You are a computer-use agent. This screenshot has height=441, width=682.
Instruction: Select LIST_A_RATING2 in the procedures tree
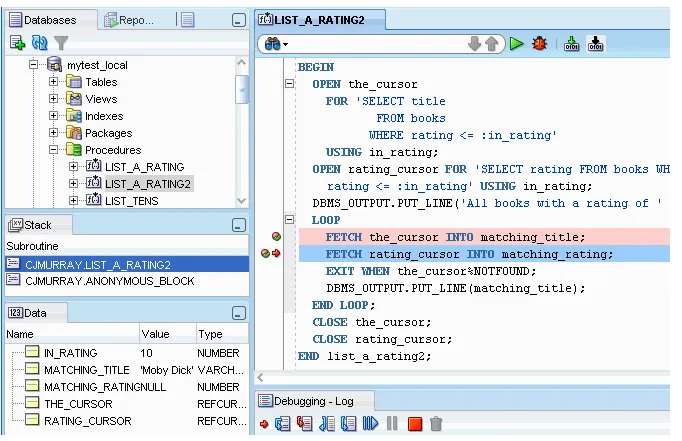tap(148, 184)
